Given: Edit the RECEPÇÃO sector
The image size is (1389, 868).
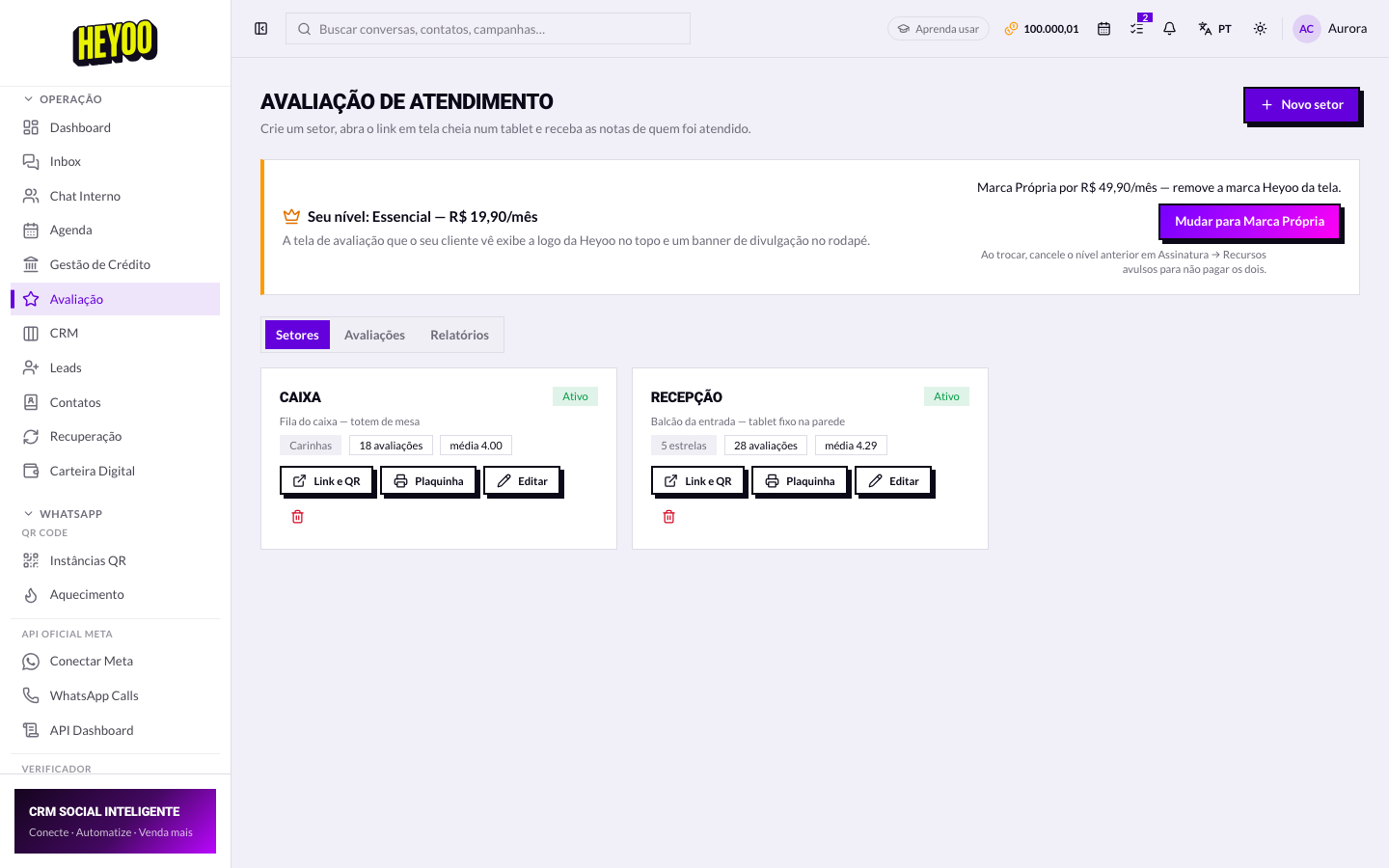Looking at the screenshot, I should [893, 480].
